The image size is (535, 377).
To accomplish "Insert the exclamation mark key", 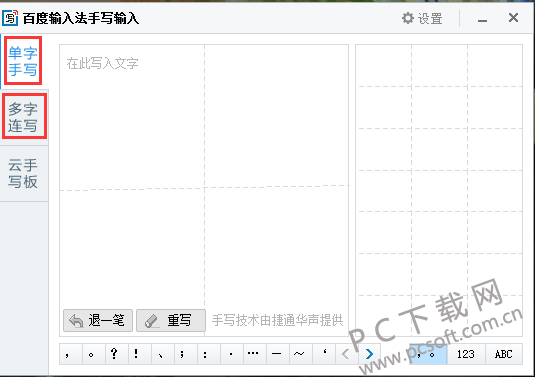I will 140,354.
